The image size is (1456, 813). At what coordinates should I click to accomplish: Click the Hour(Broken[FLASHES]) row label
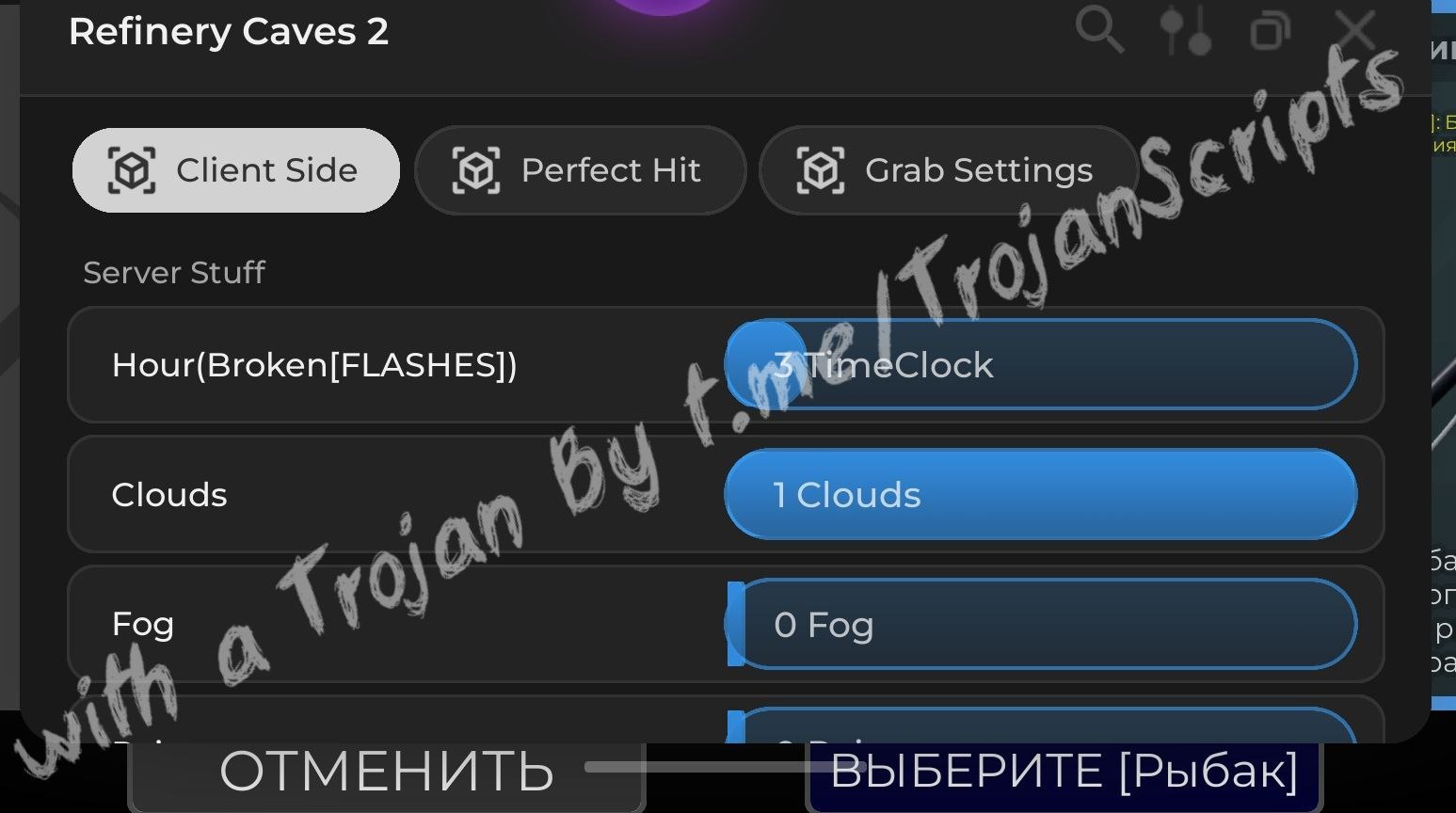(314, 365)
